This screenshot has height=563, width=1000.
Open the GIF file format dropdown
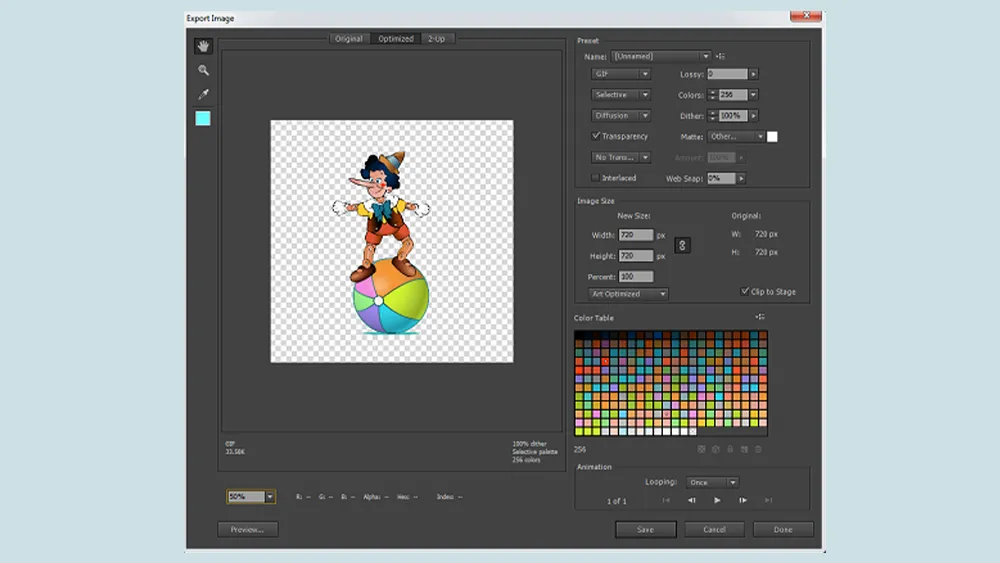621,74
